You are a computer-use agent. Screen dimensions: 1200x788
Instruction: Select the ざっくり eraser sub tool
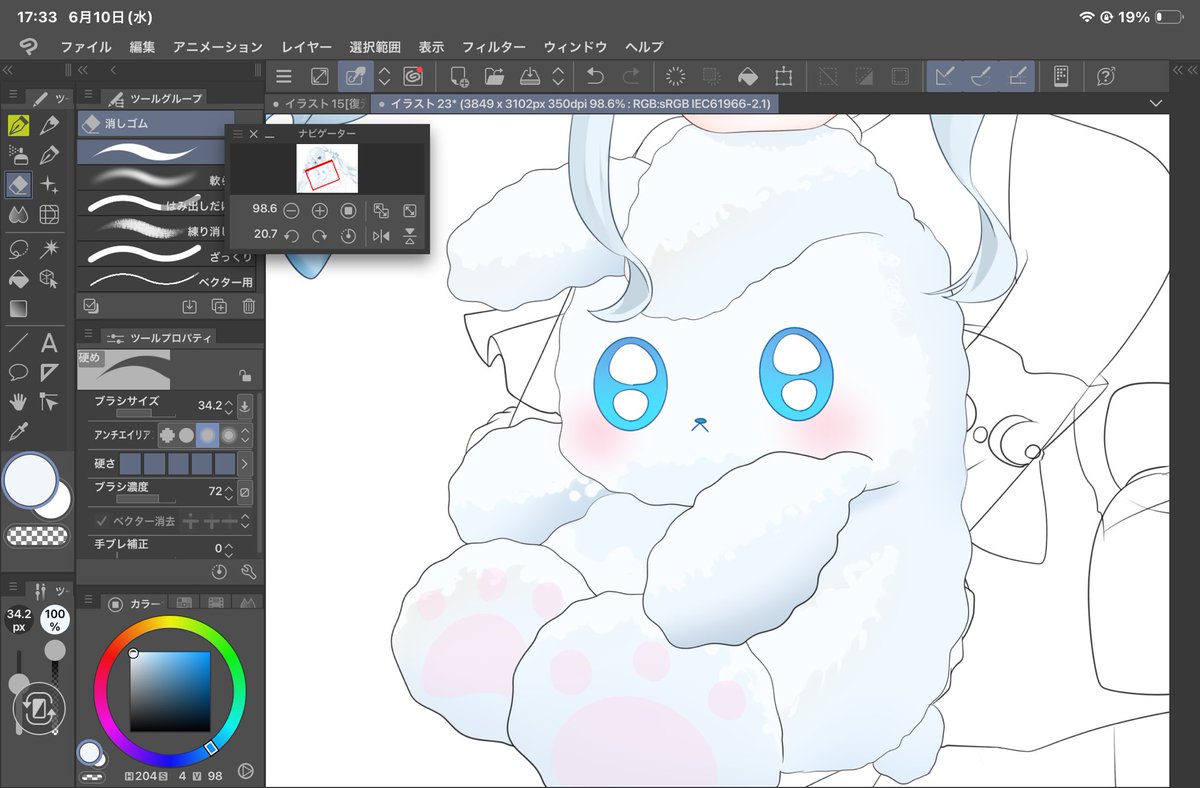tap(169, 254)
